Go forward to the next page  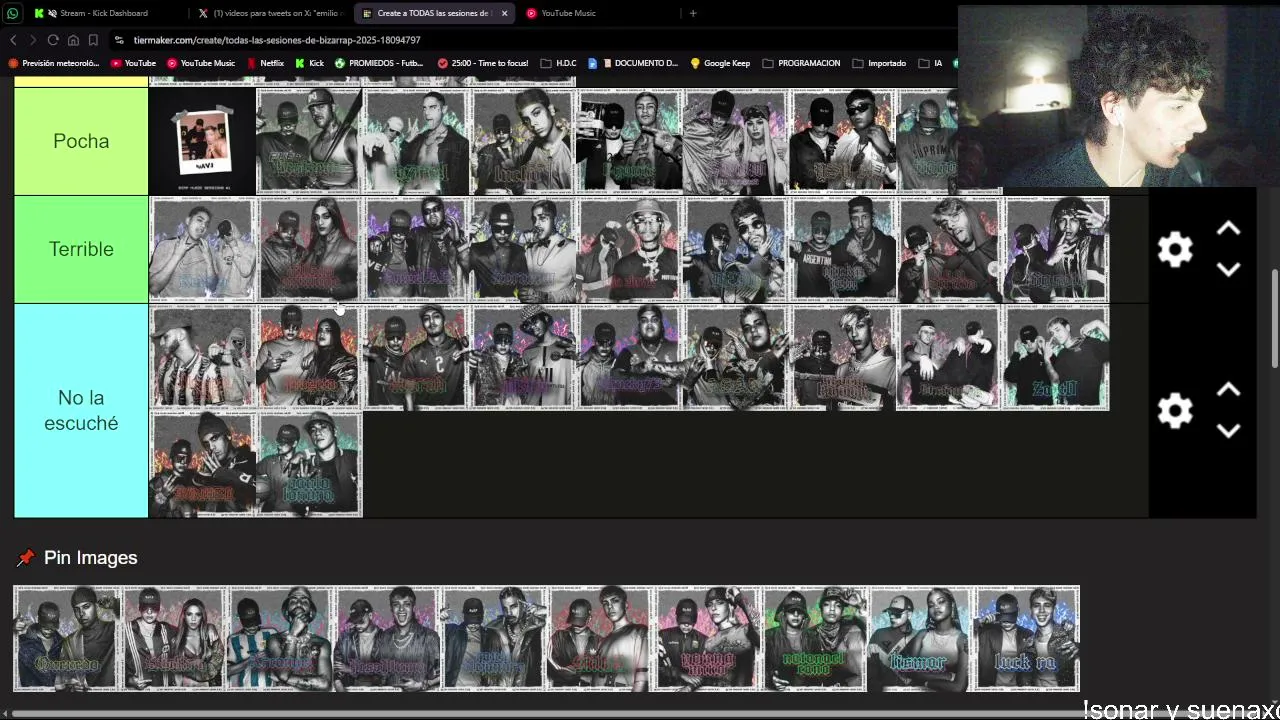click(x=33, y=40)
